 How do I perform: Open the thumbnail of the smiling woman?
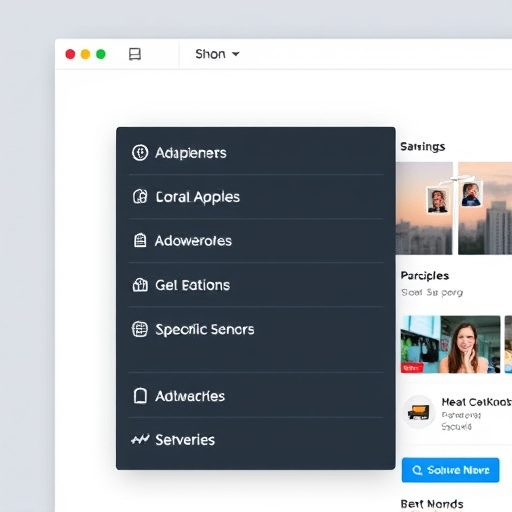[x=450, y=344]
